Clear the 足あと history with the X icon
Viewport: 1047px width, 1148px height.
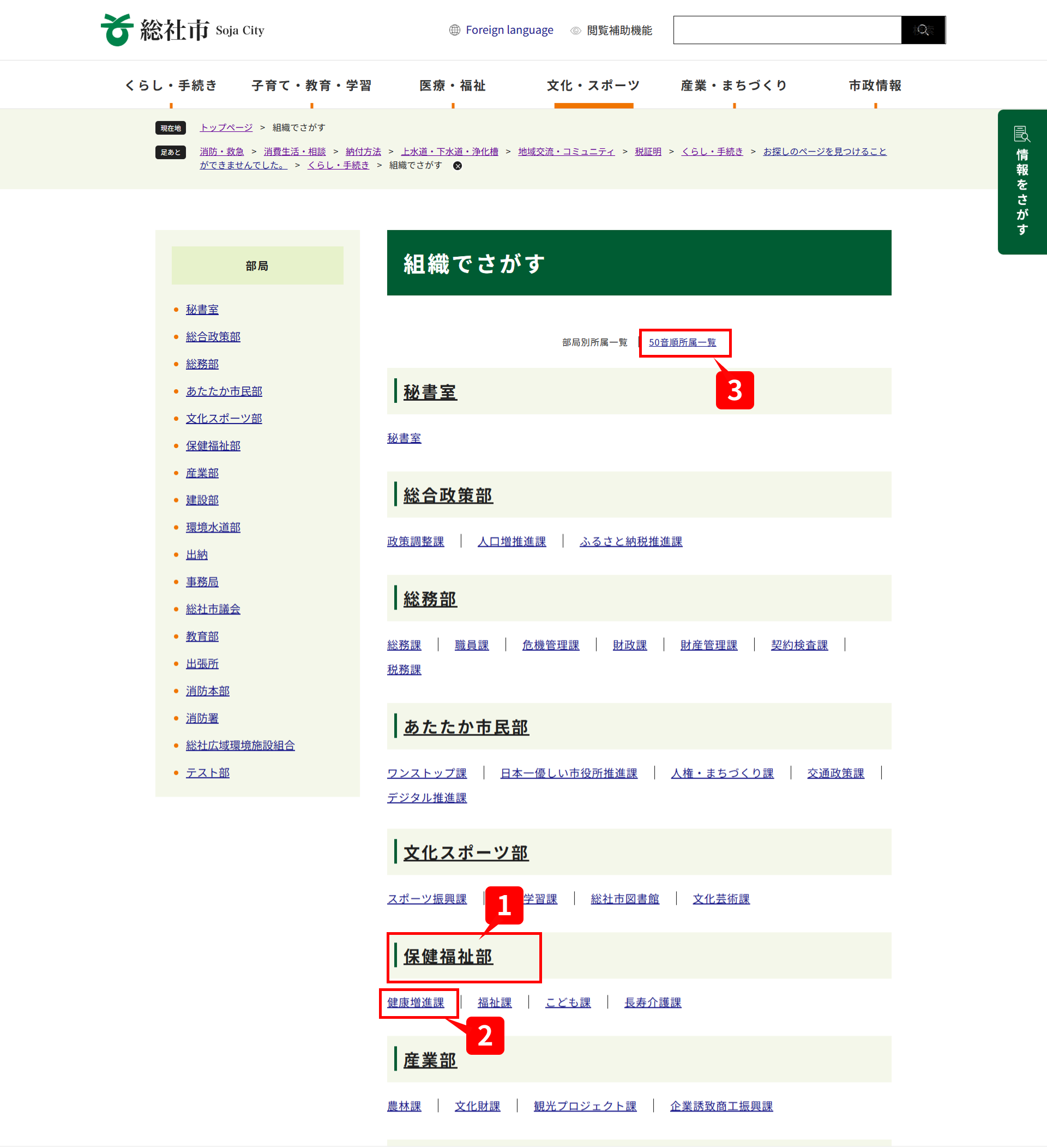[x=458, y=166]
